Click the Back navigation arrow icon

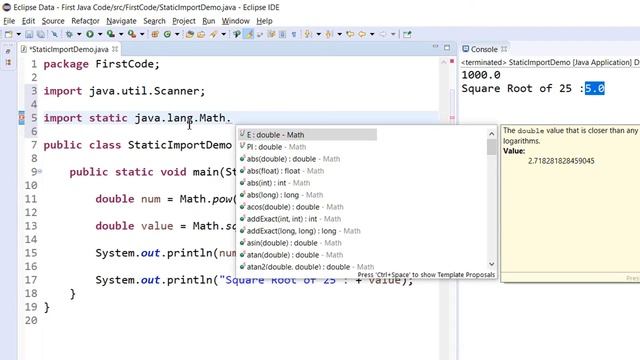tap(362, 34)
